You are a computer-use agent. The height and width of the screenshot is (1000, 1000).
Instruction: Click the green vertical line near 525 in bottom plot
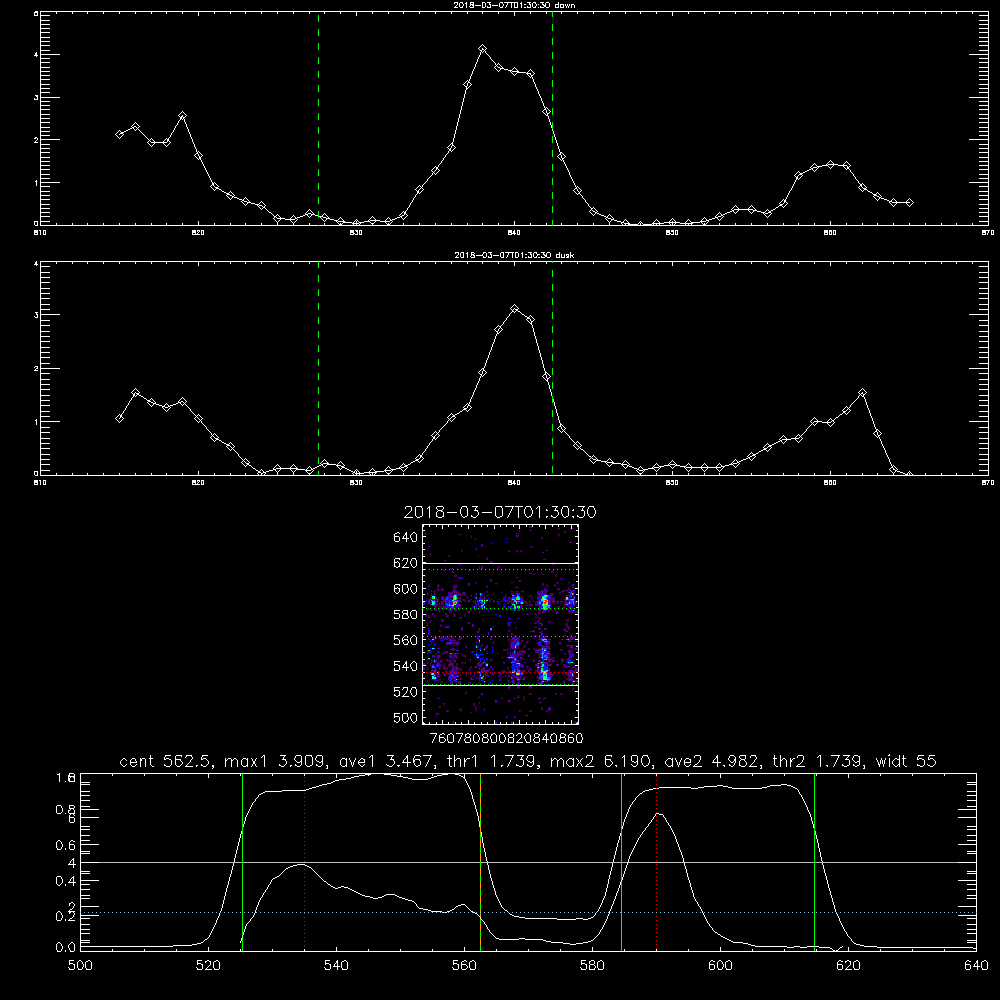[x=242, y=861]
